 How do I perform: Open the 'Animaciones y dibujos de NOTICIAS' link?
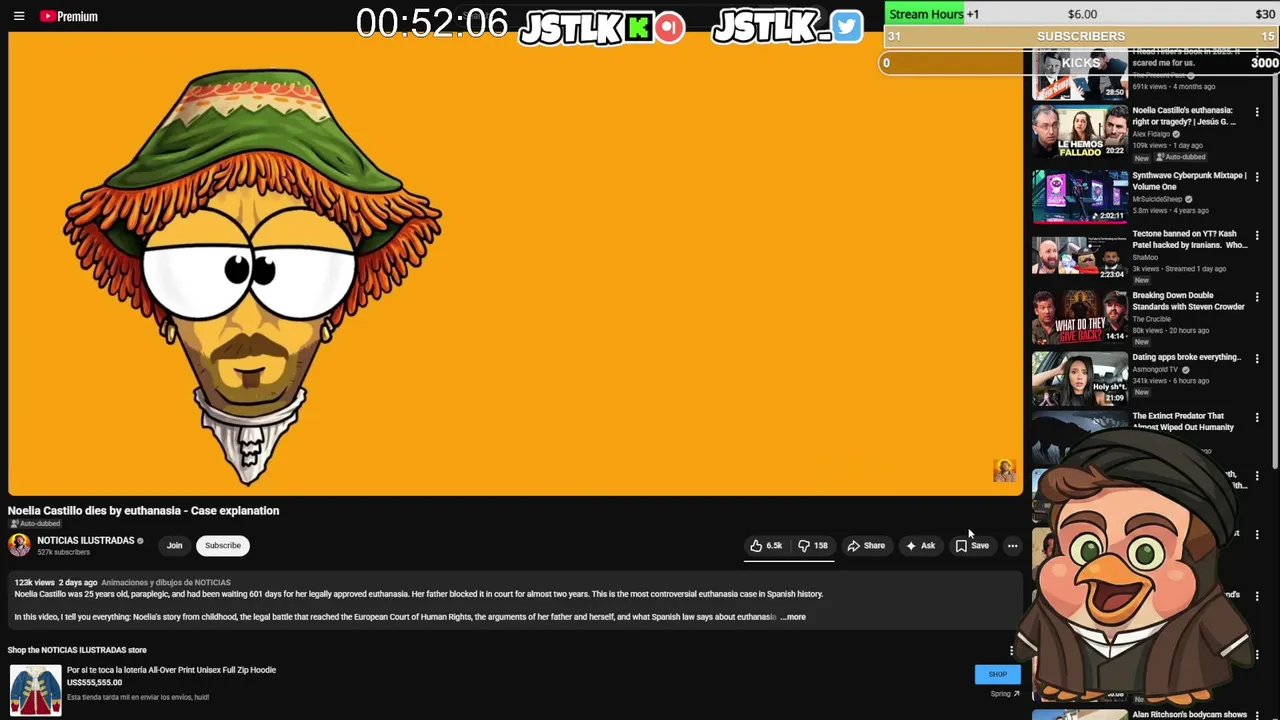coord(166,583)
